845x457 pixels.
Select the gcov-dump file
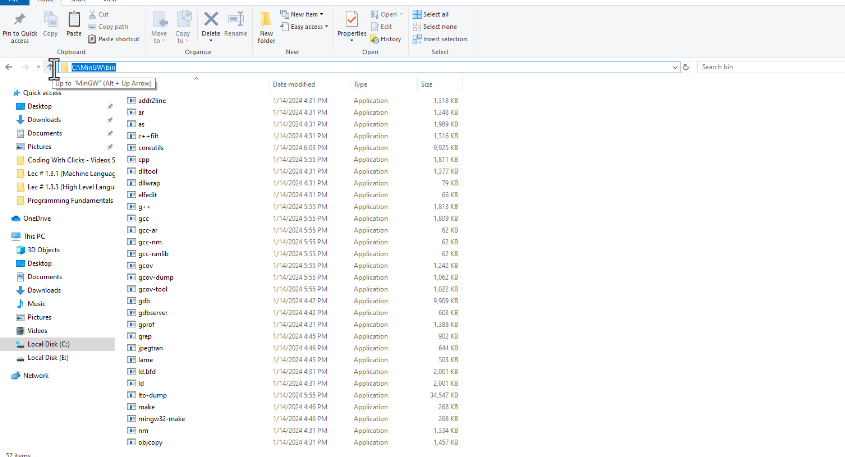point(156,277)
